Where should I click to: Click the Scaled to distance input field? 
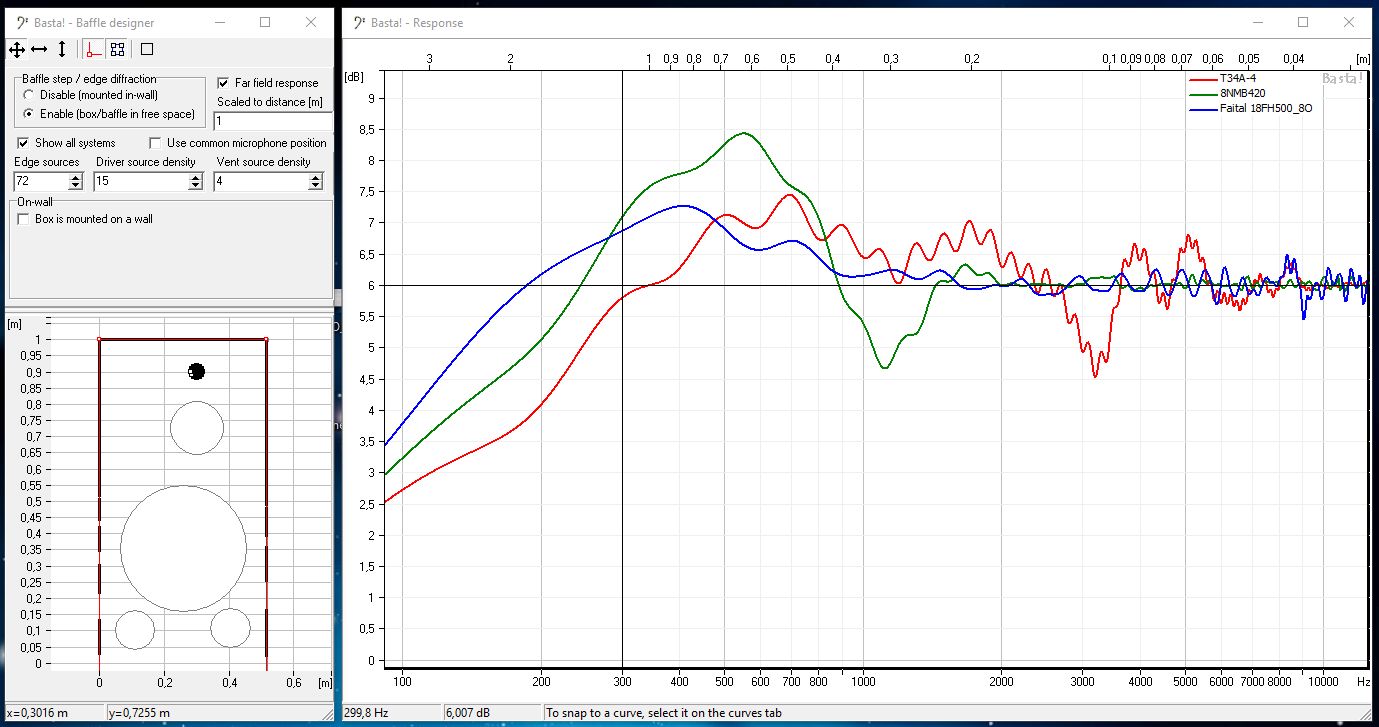pos(270,121)
